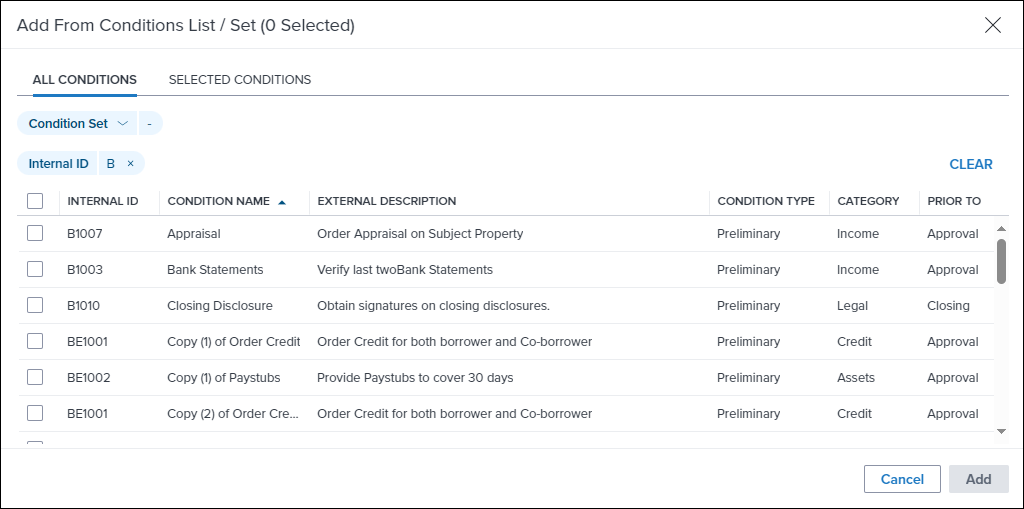Click the scrollbar up arrow

[x=1001, y=229]
